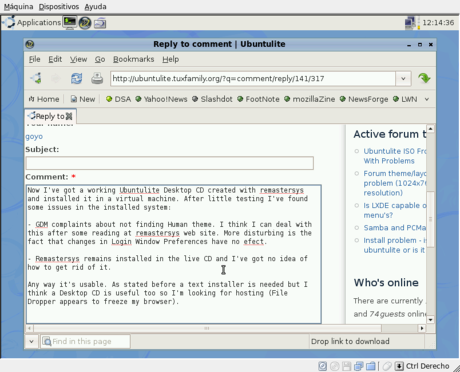Screen dimensions: 460x372
Task: Click the shared folders indicator in VM status bar
Action: tap(371, 366)
